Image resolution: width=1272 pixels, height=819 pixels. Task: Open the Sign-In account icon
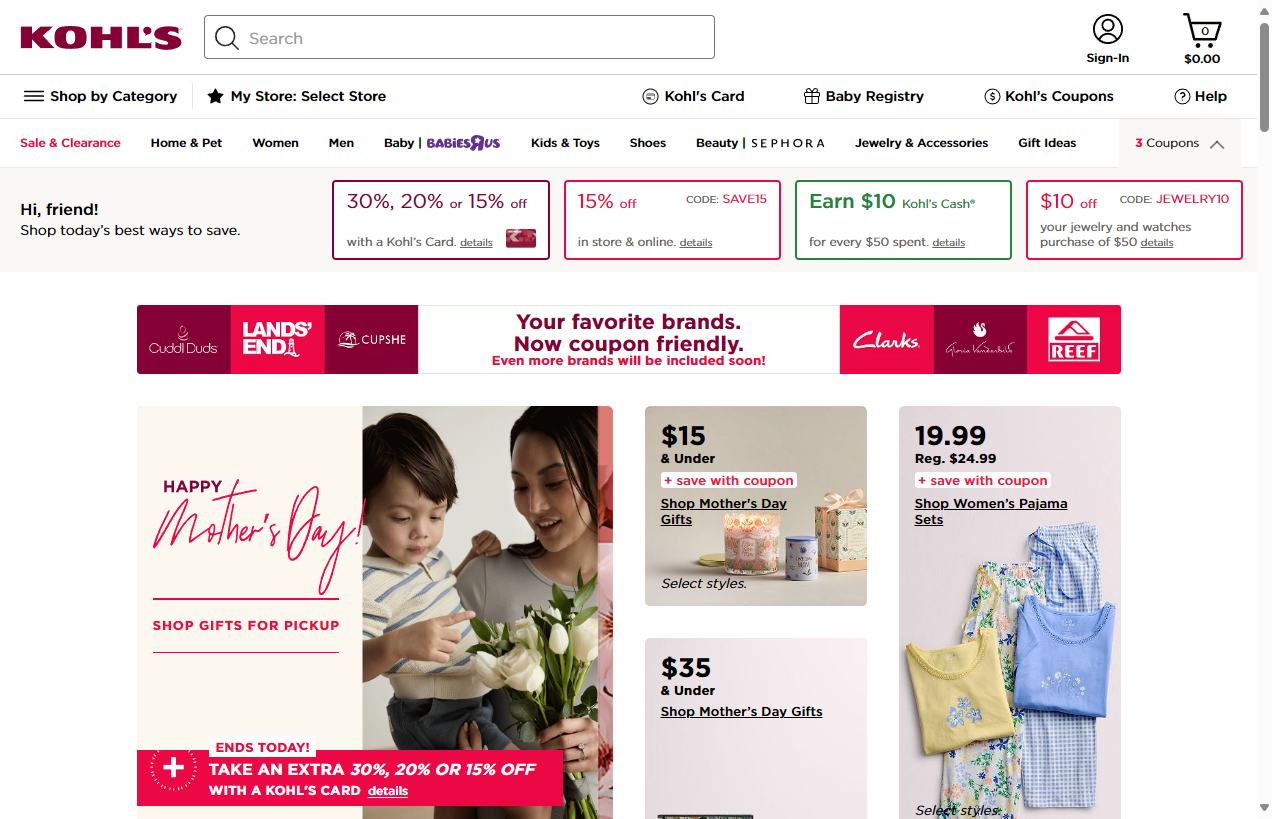(x=1108, y=29)
